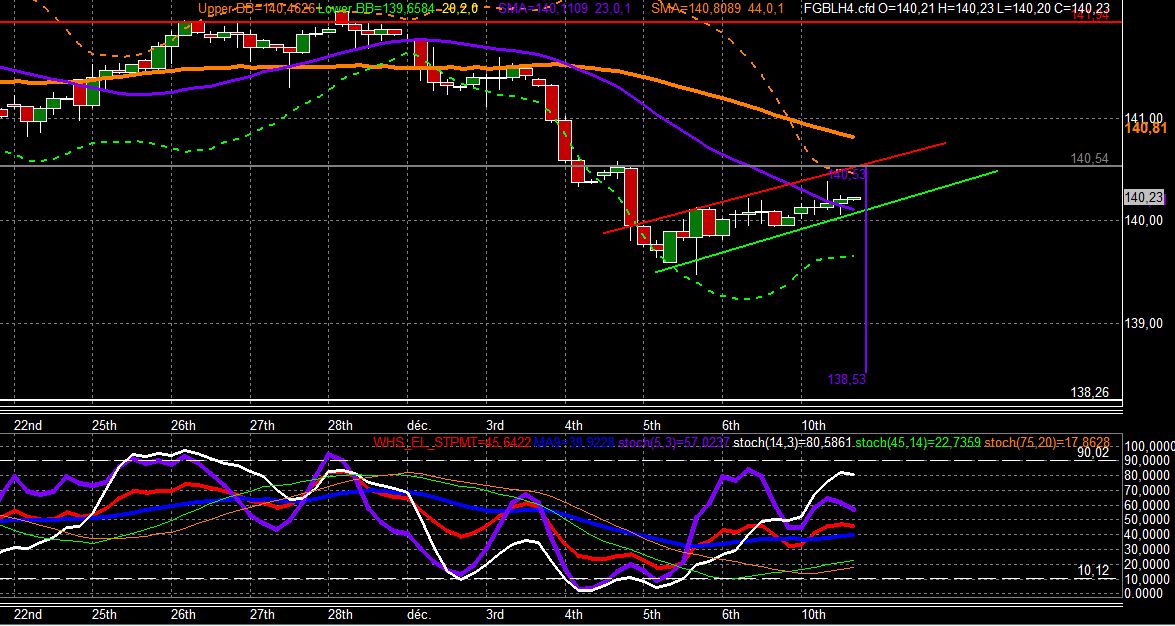Click the 10,12 oversold level label

point(1093,571)
